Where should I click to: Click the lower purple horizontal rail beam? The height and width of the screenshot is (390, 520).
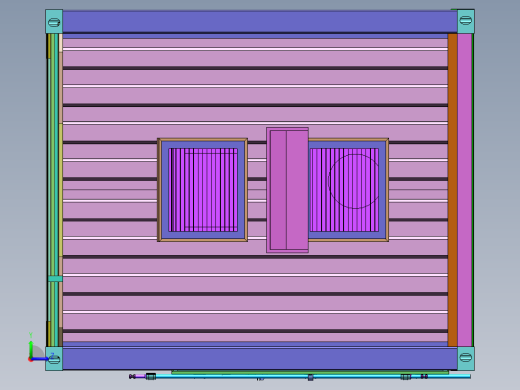(260, 359)
